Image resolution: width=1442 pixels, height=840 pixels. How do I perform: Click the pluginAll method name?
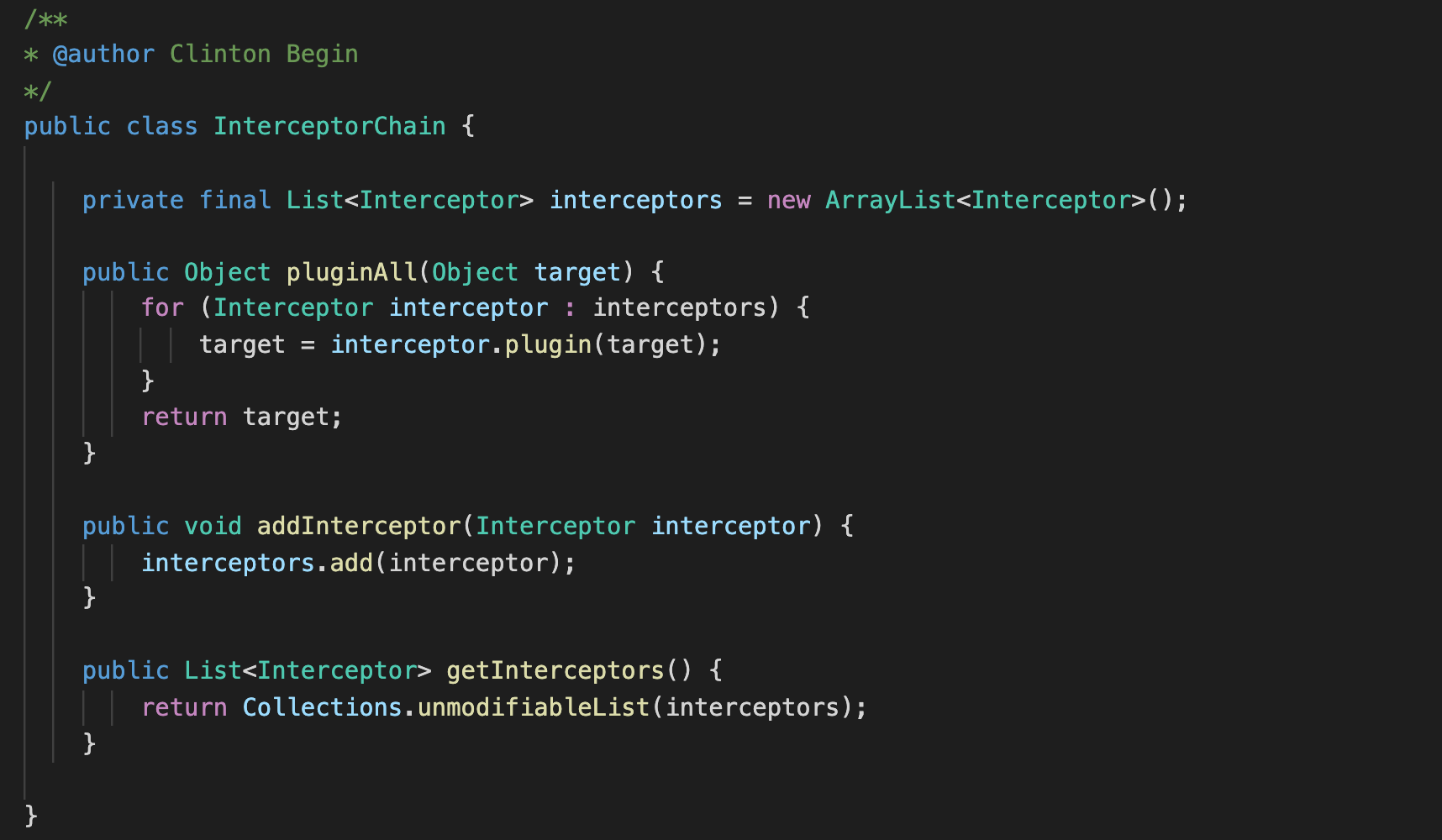click(351, 272)
